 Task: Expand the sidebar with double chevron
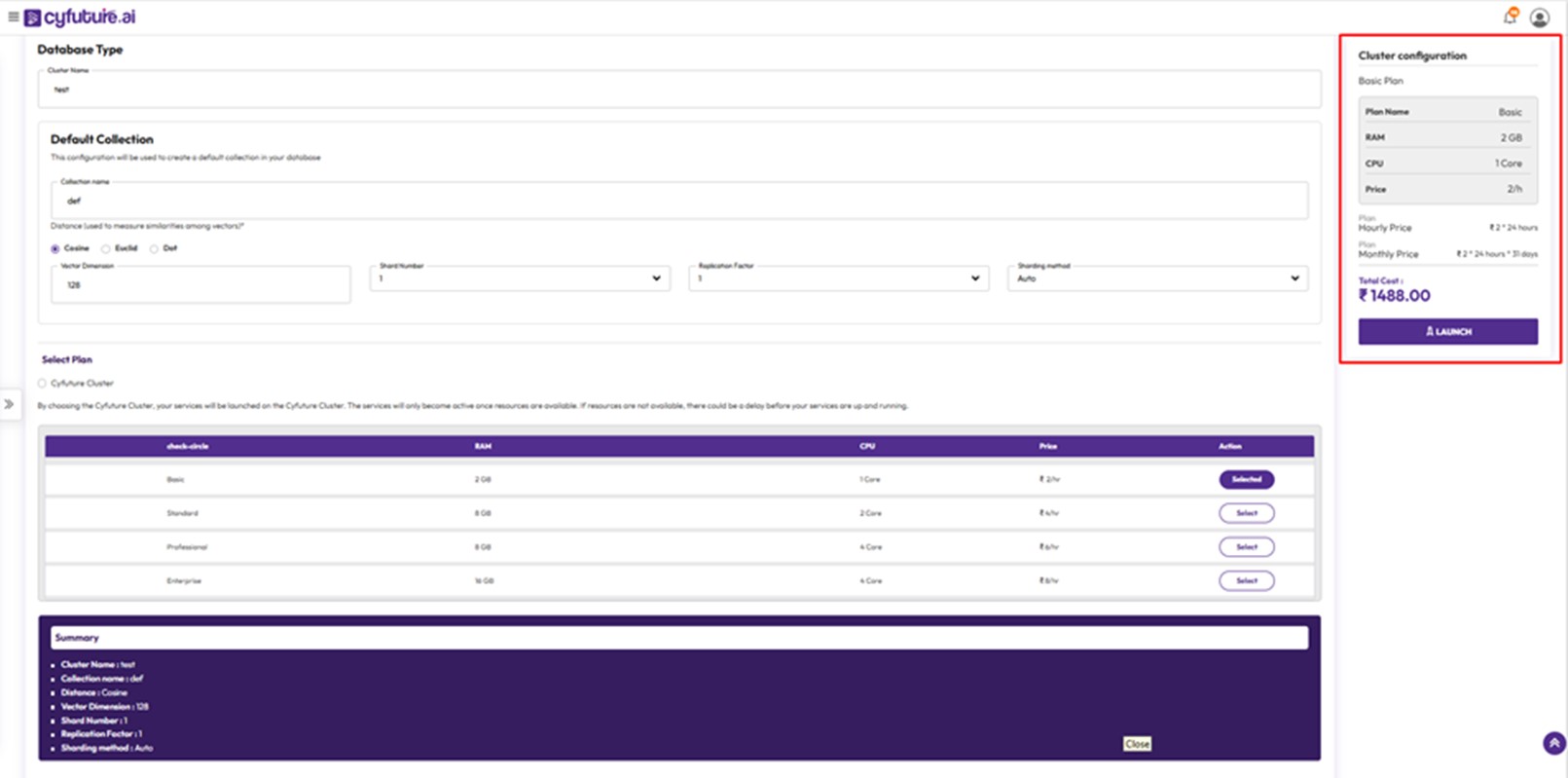coord(9,404)
